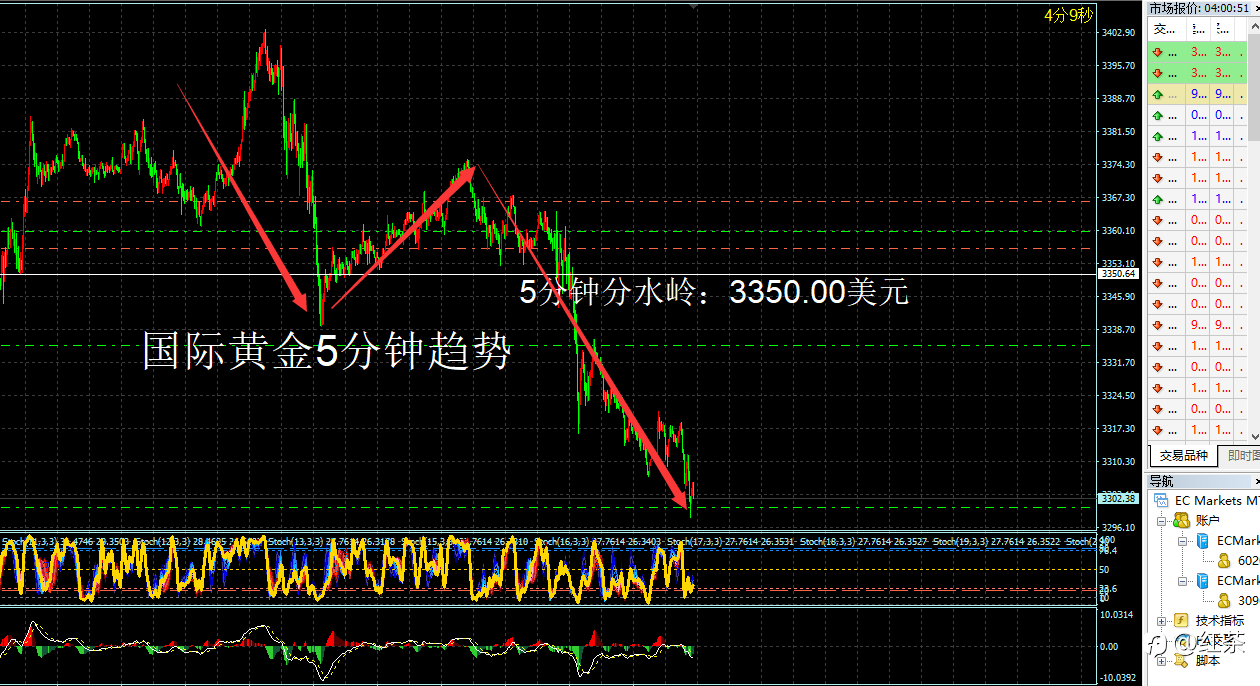Image resolution: width=1260 pixels, height=686 pixels.
Task: Click the 5分钟分水岭:3350.00美元 chart label
Action: (x=714, y=293)
